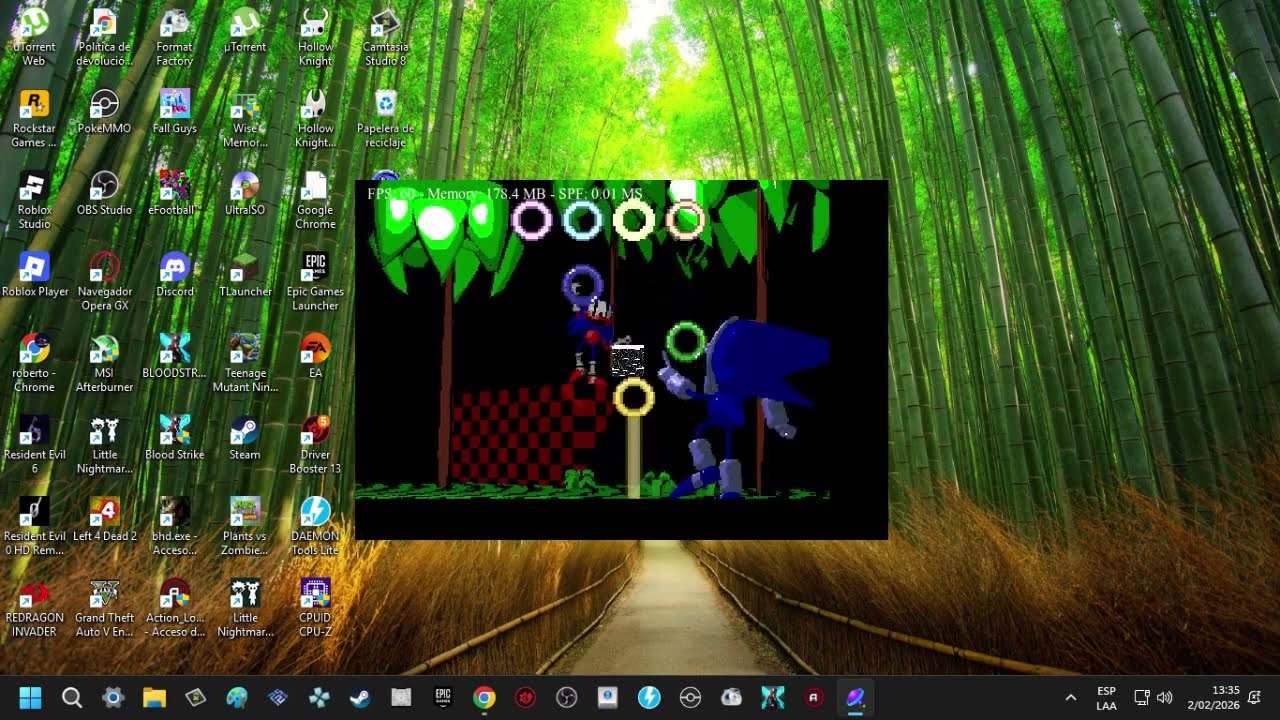Show hidden system tray icons
The width and height of the screenshot is (1280, 720).
(1071, 697)
